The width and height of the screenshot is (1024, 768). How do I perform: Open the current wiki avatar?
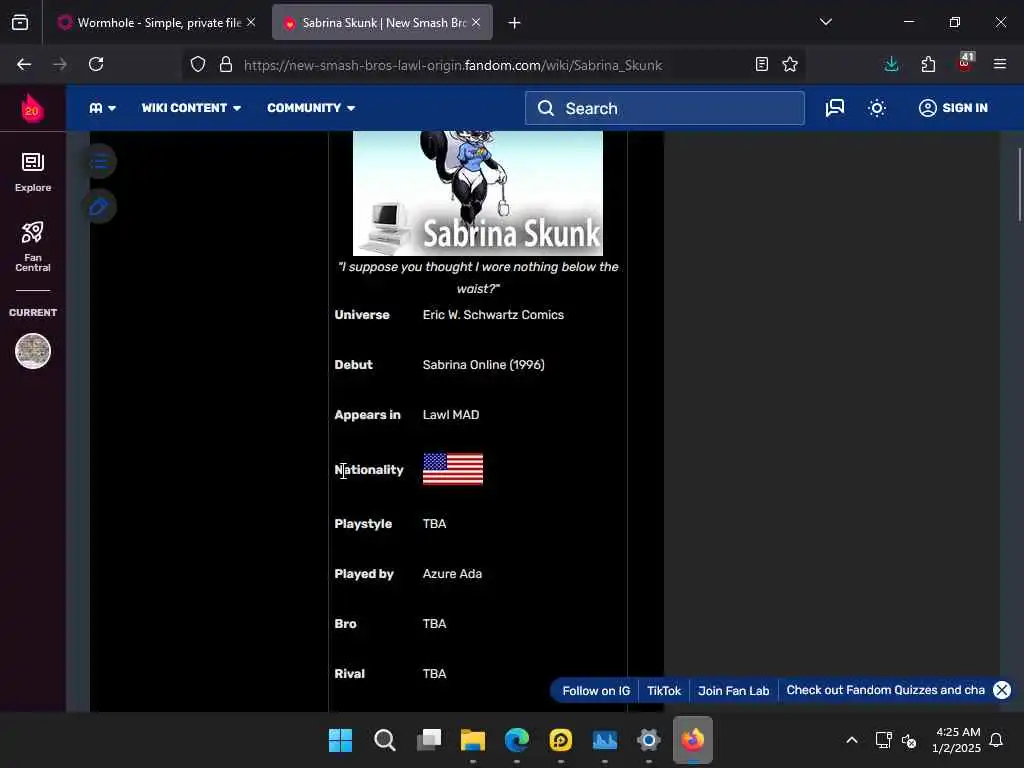tap(33, 351)
